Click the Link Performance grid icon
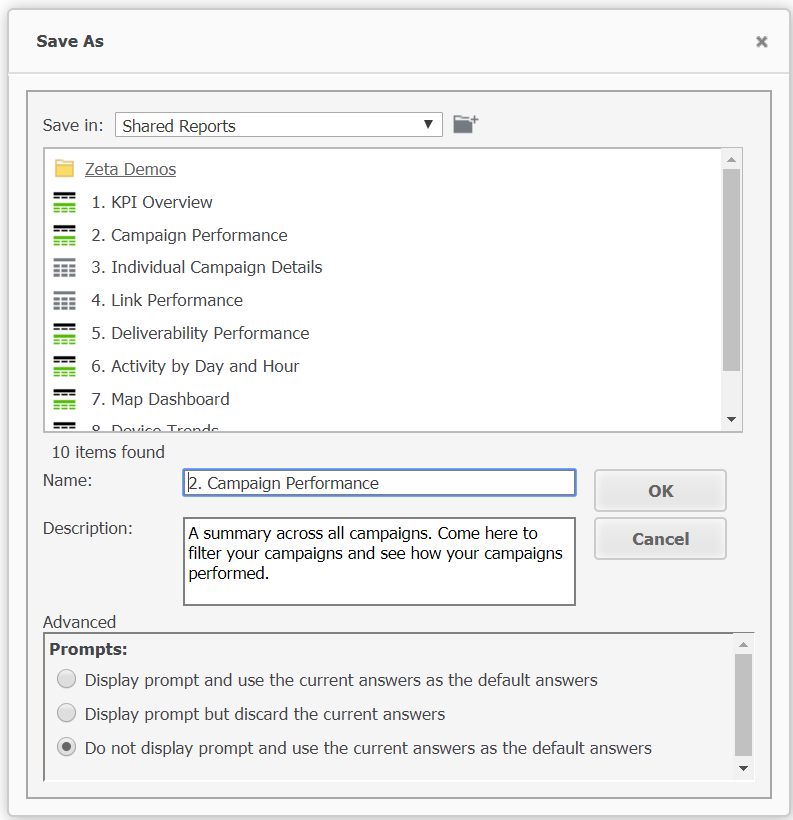This screenshot has width=793, height=820. click(x=65, y=300)
